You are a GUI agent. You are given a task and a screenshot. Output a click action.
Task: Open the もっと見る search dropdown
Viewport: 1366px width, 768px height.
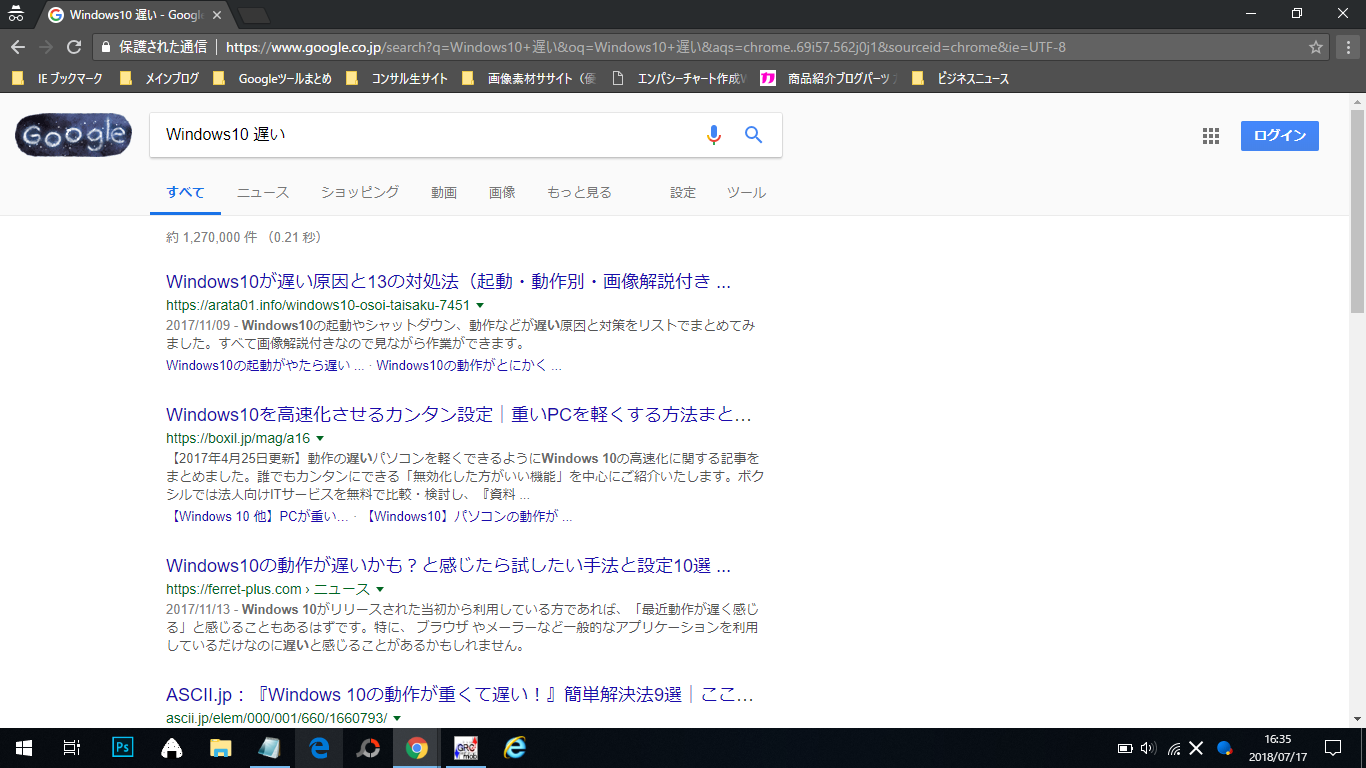click(579, 192)
